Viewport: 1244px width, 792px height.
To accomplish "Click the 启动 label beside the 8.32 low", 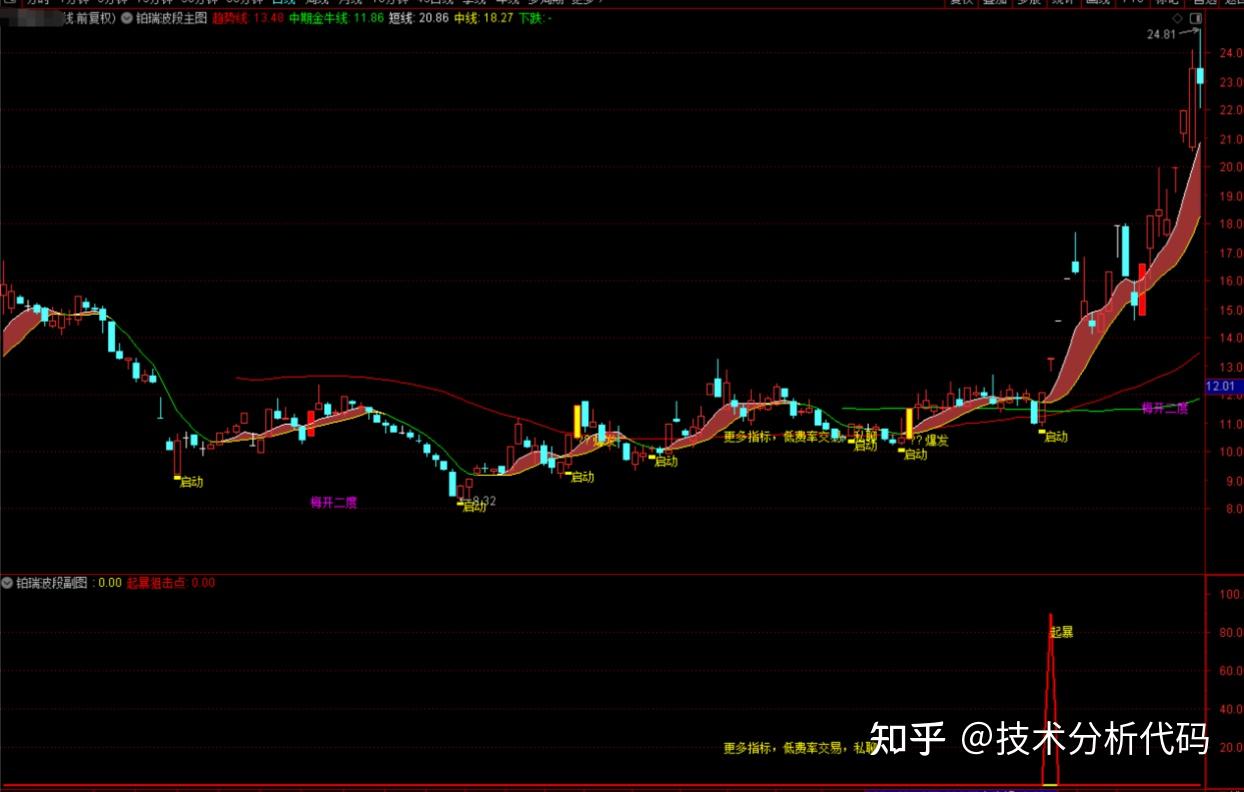I will 474,507.
